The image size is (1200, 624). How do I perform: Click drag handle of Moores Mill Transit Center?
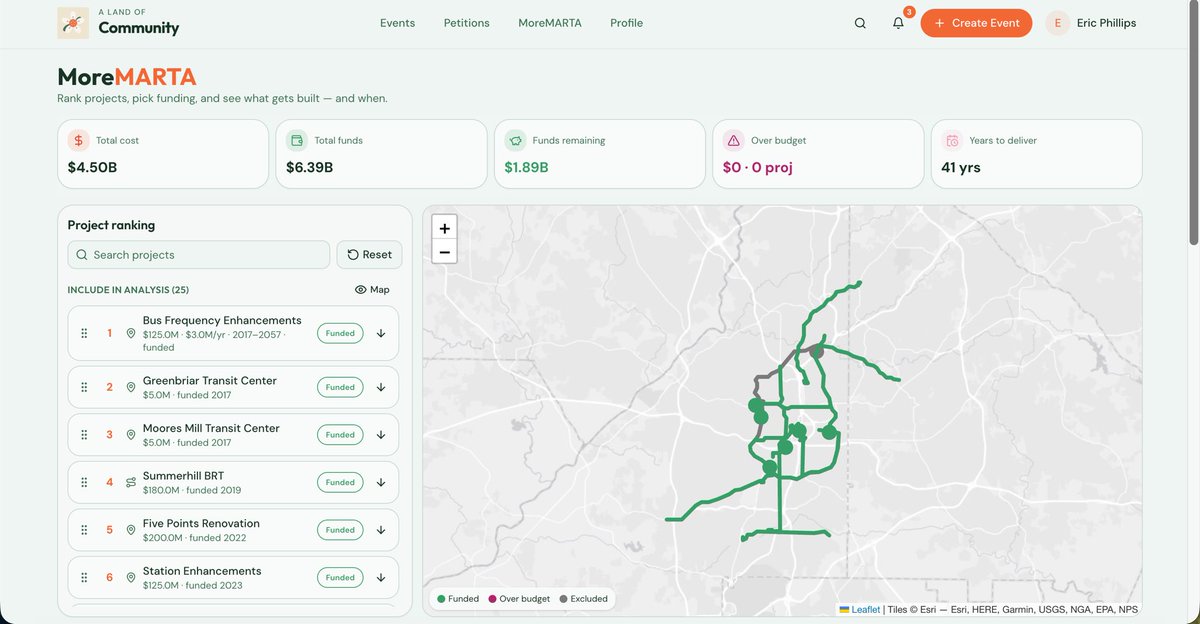coord(85,435)
